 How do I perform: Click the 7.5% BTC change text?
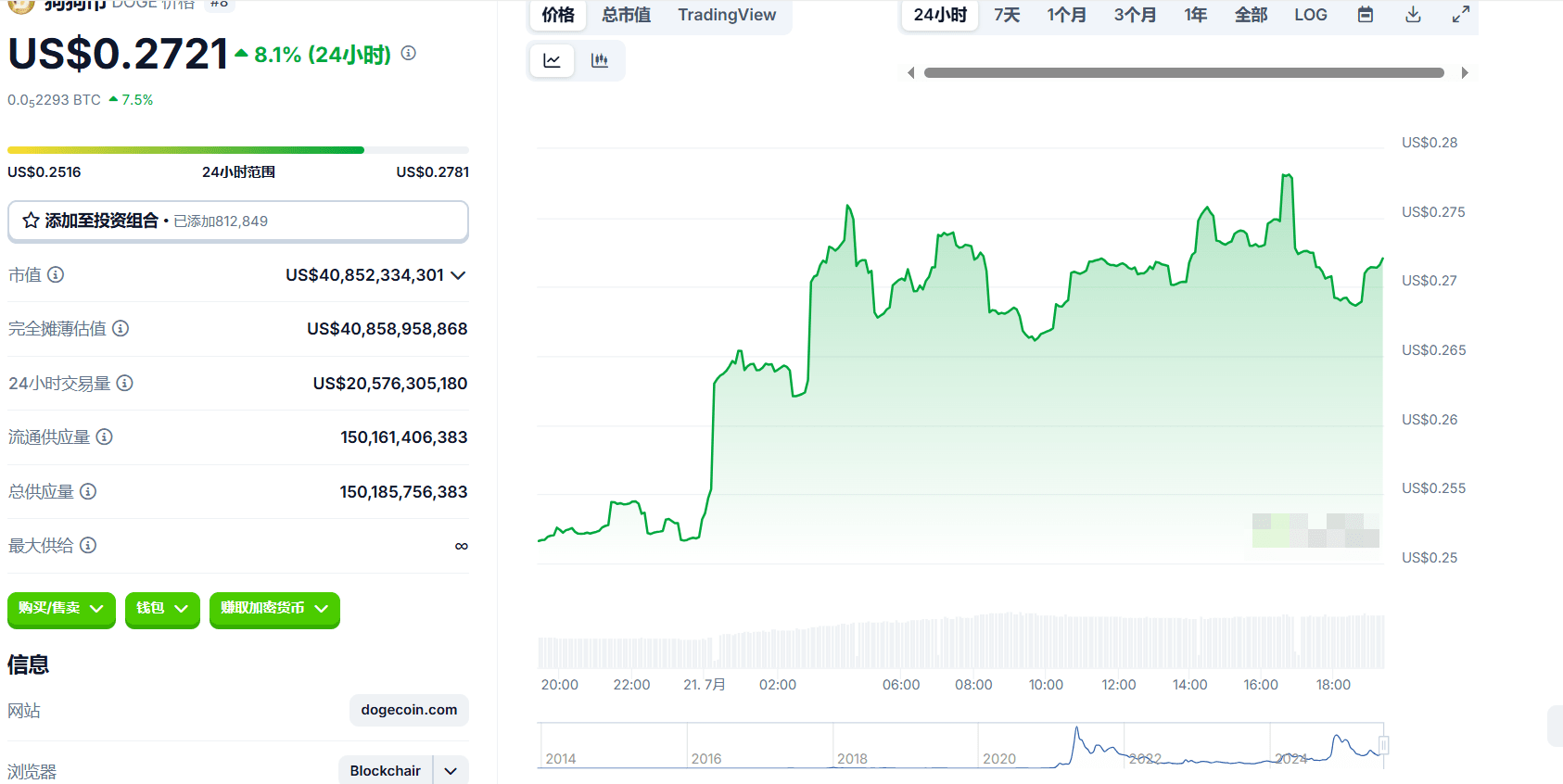point(137,100)
